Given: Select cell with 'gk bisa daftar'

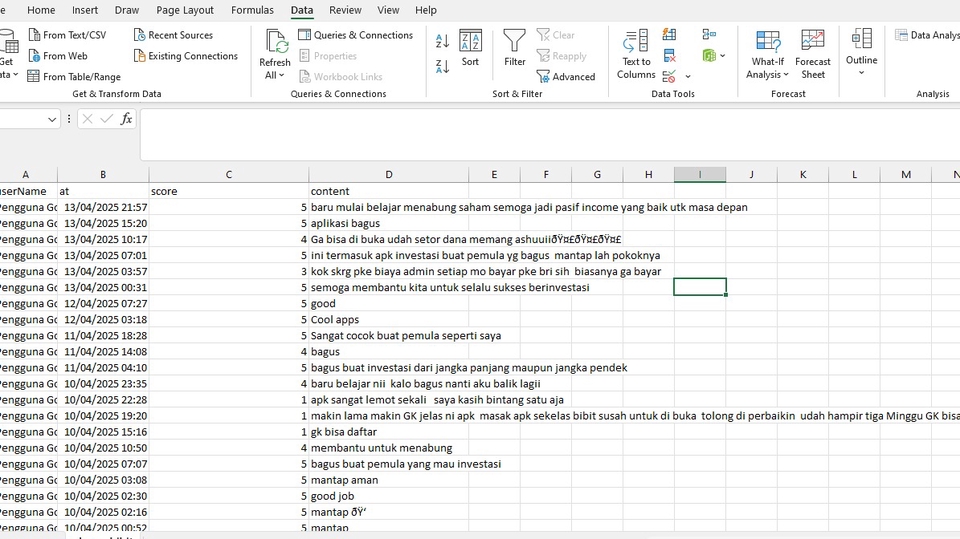Looking at the screenshot, I should point(389,431).
